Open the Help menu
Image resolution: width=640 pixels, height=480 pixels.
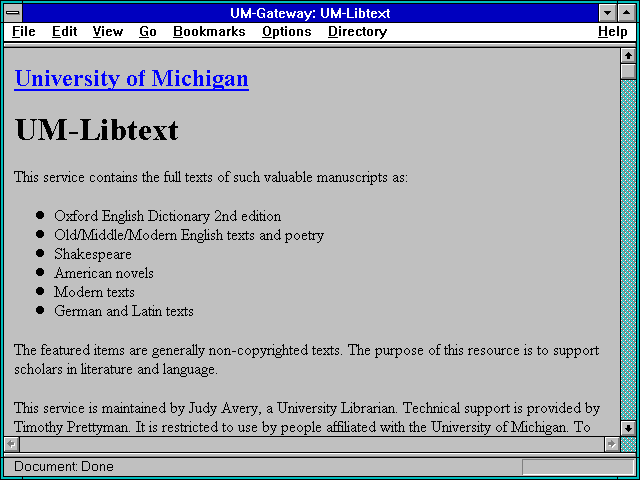pos(613,32)
